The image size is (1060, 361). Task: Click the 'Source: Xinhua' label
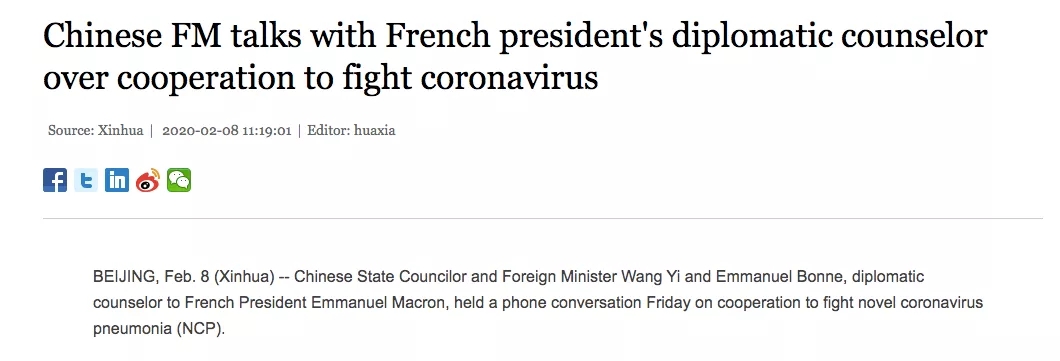click(95, 130)
